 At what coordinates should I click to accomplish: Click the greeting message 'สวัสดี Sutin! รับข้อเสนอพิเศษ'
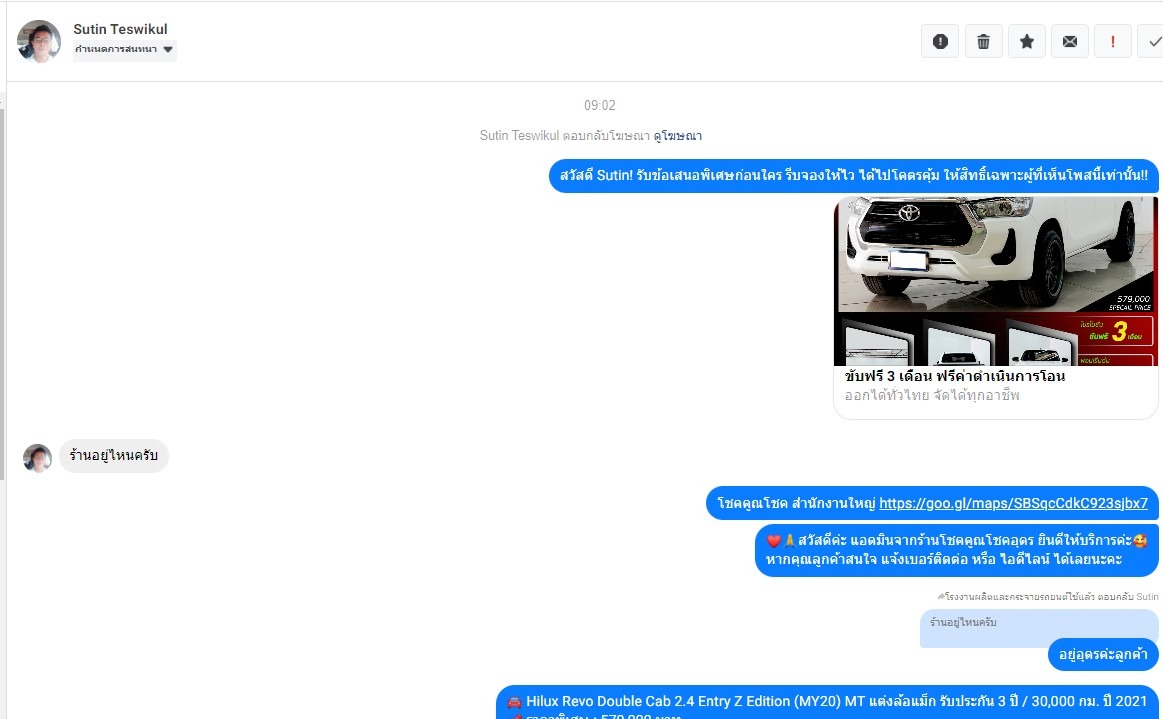tap(854, 176)
